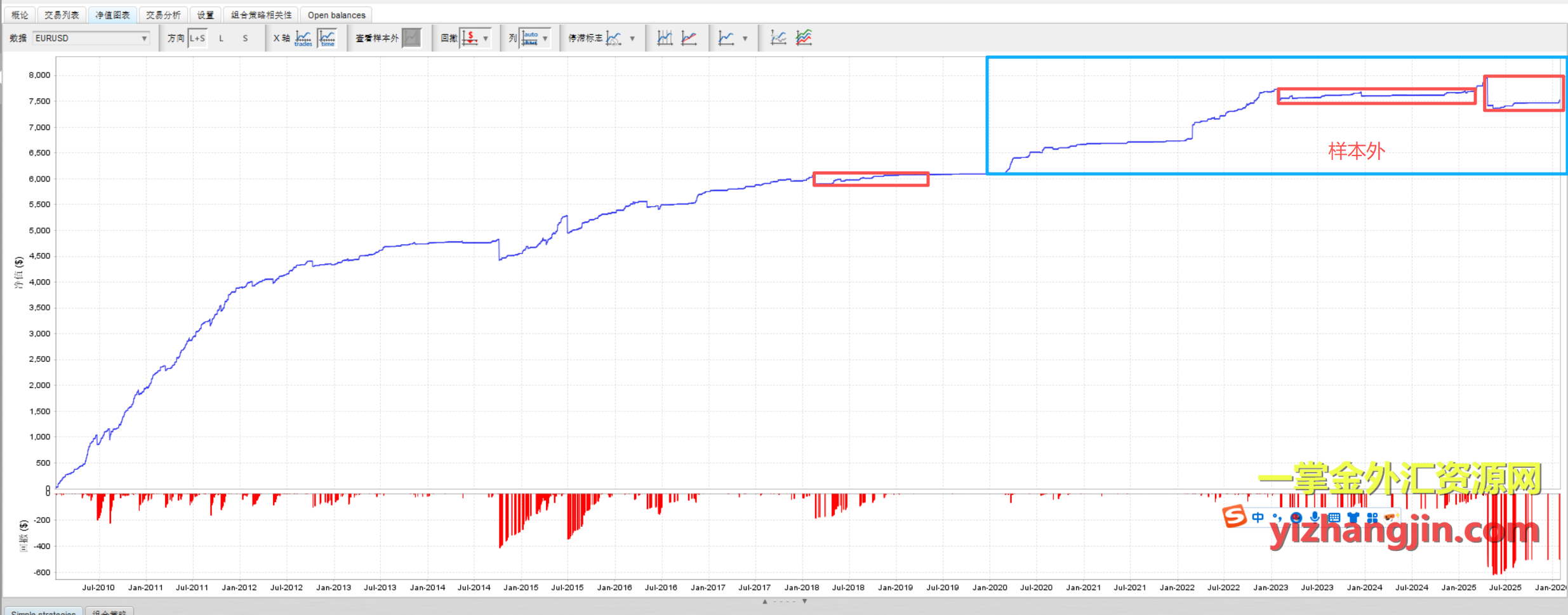Click the stagnation marker icon

tap(613, 38)
